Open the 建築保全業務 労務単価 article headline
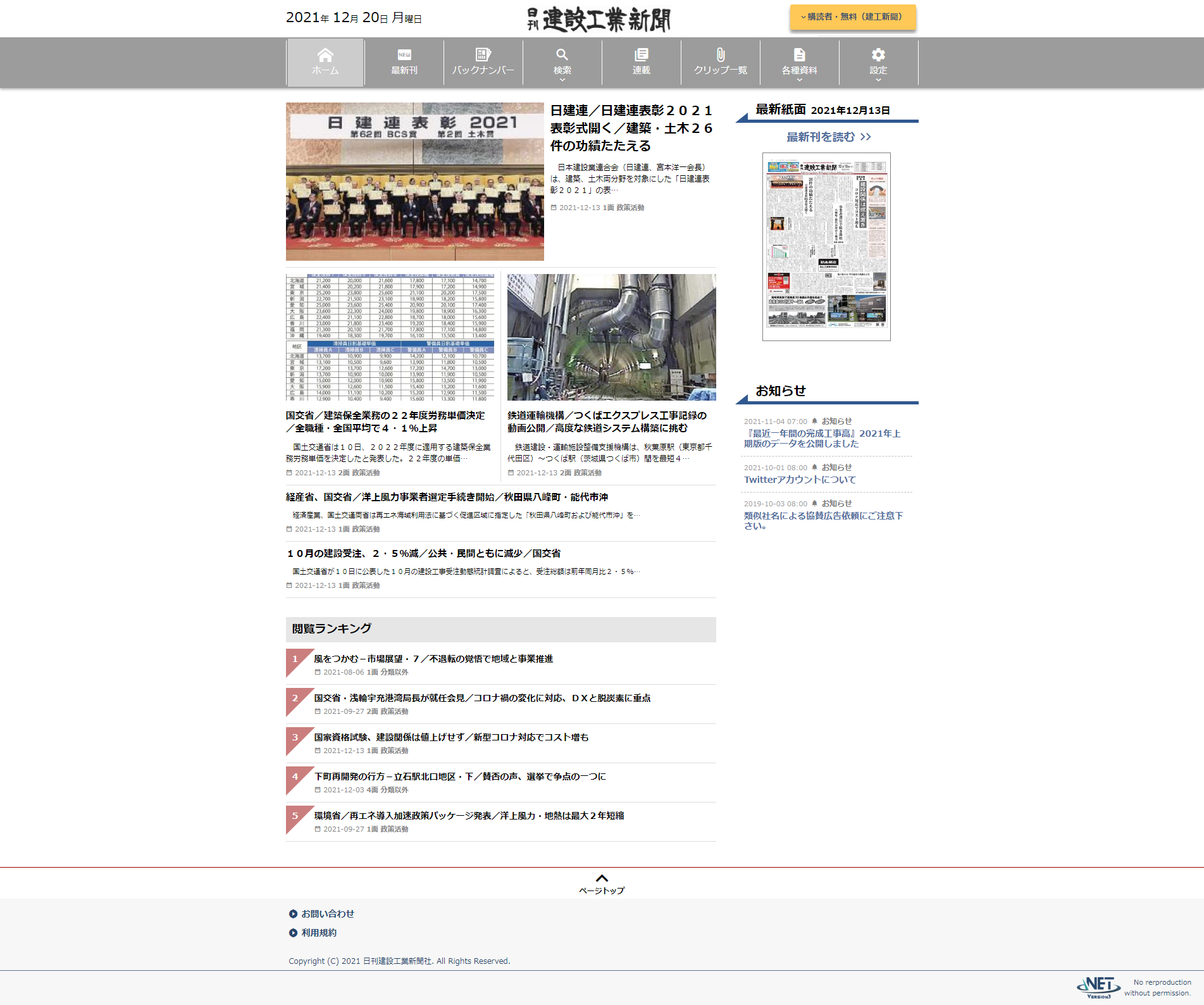The height and width of the screenshot is (1005, 1204). (385, 421)
